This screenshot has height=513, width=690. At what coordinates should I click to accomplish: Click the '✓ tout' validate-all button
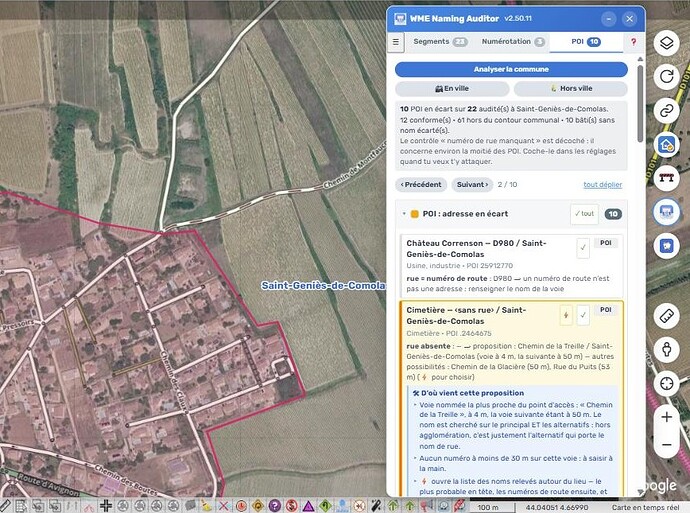click(x=584, y=214)
